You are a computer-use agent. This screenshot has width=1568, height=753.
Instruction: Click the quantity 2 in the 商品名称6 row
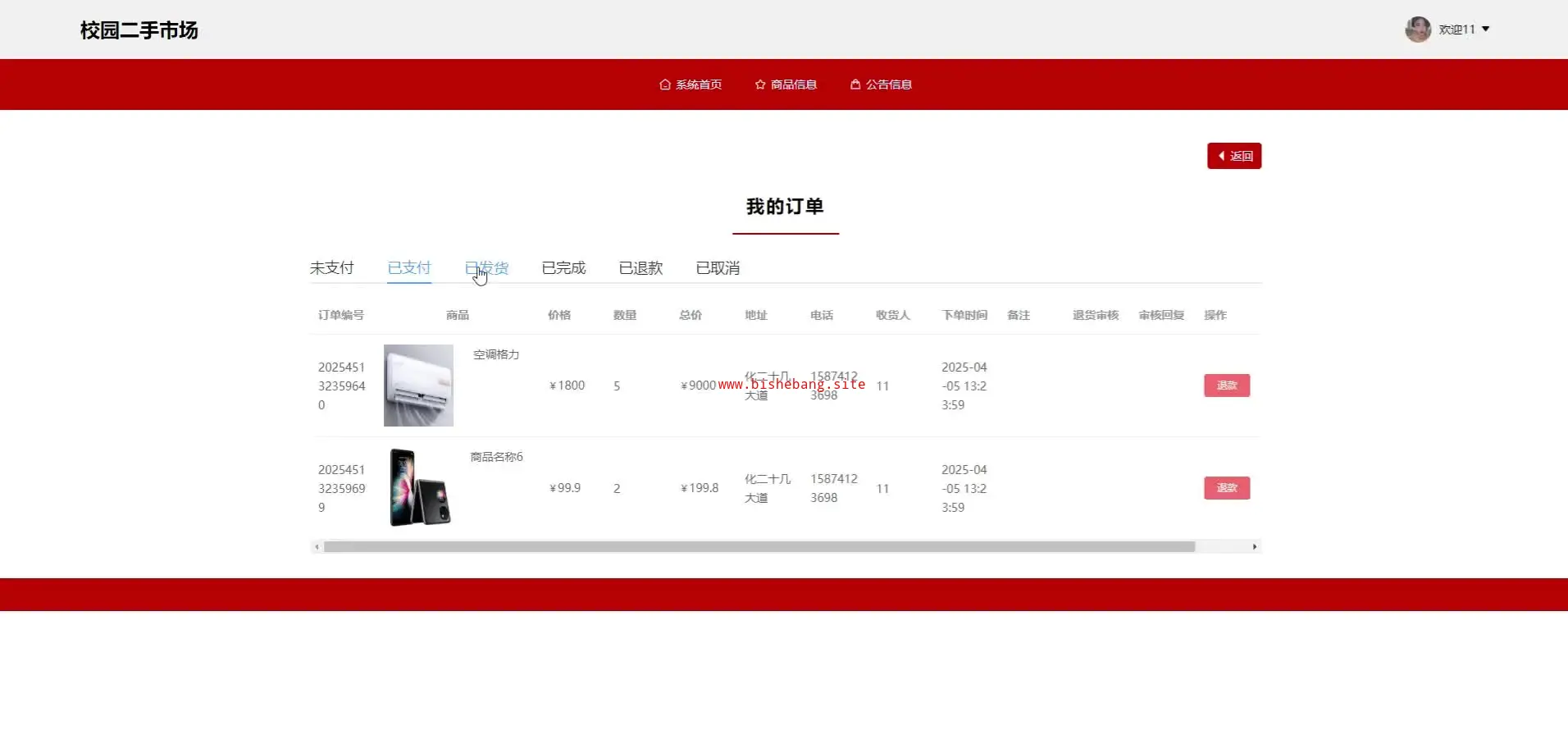pyautogui.click(x=617, y=488)
